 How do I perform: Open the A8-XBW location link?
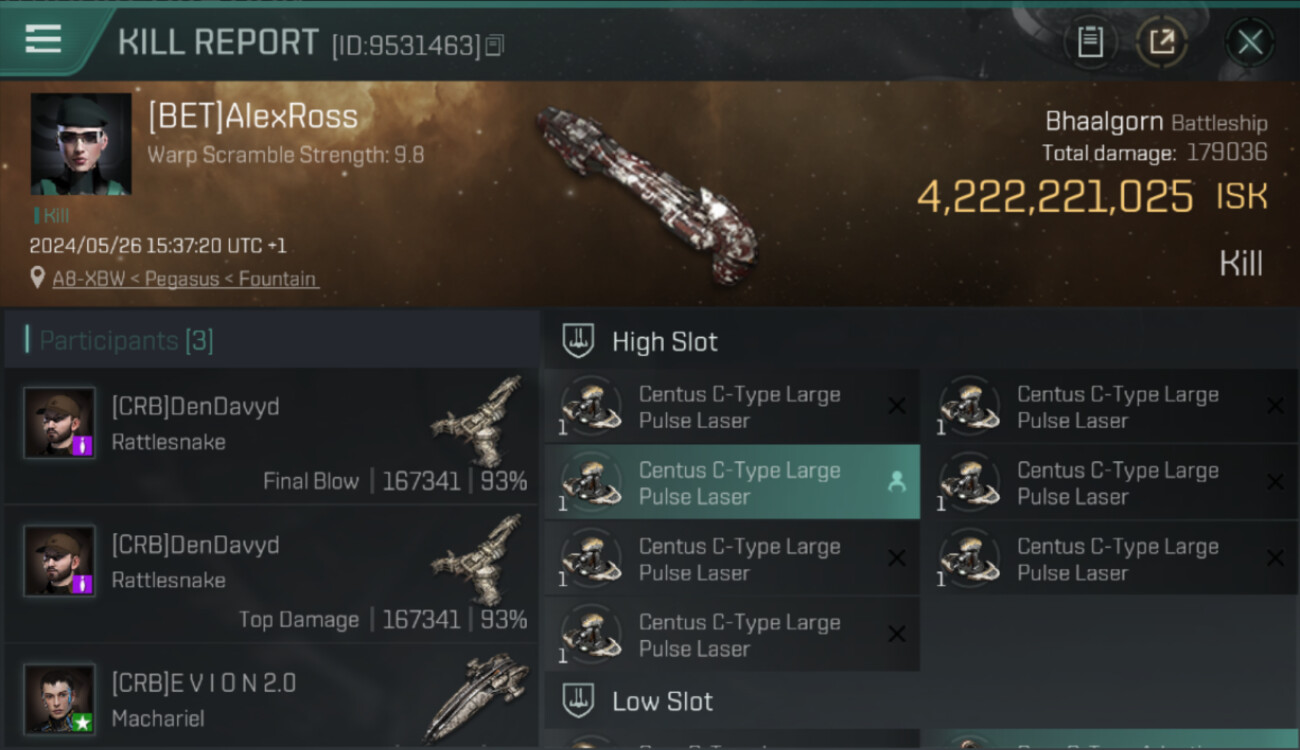tap(185, 279)
